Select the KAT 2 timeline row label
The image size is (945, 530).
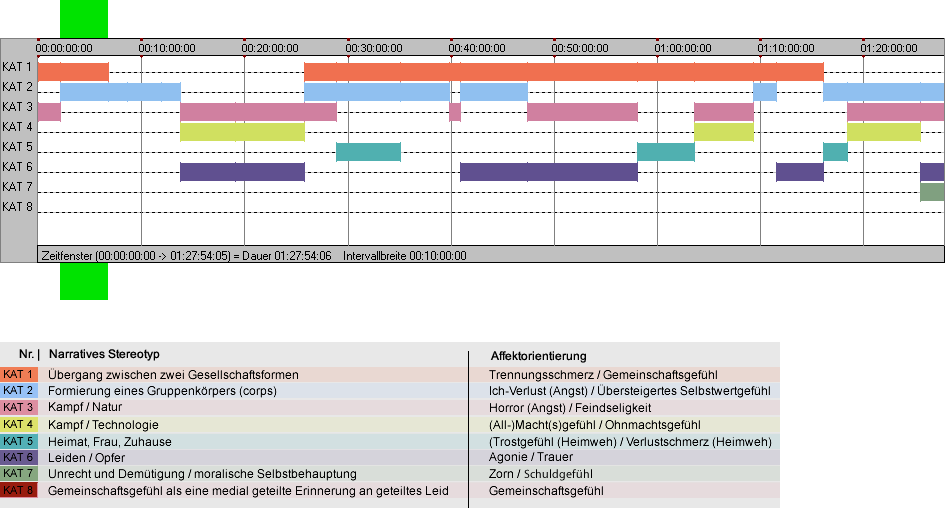click(17, 87)
